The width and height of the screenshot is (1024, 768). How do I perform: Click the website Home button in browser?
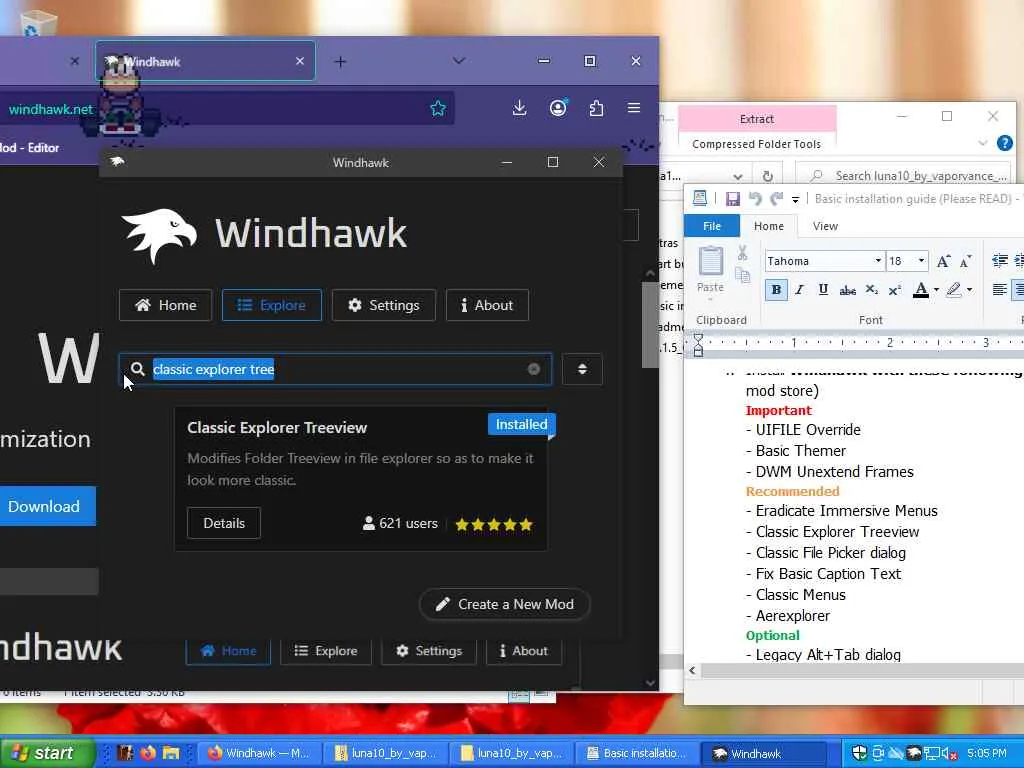coord(228,650)
